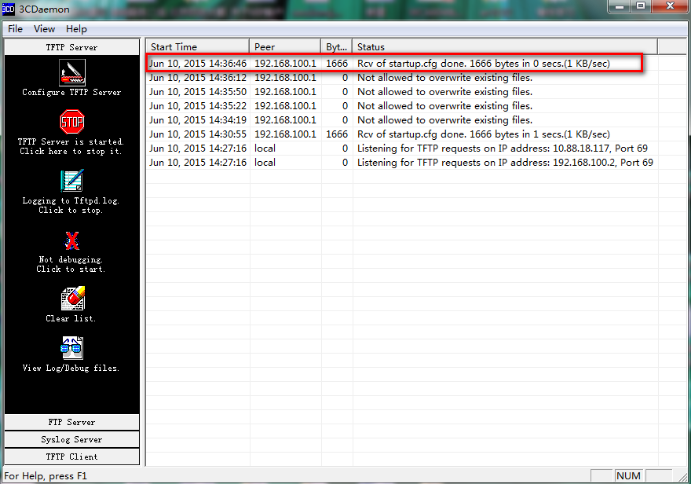Click status listening on 192.168.100.2, Port 69
Viewport: 692px width, 484px height.
505,162
